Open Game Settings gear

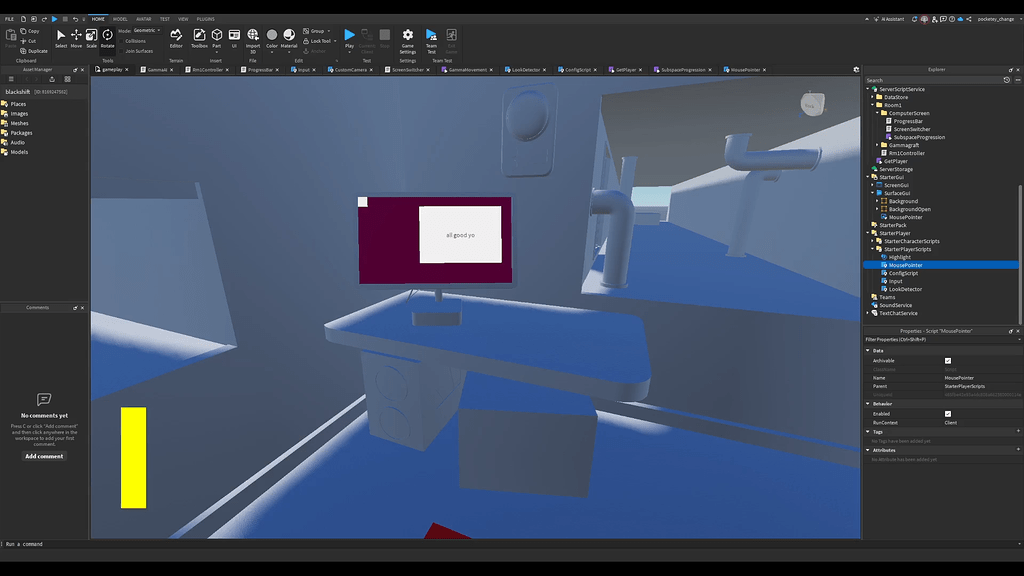click(x=408, y=39)
